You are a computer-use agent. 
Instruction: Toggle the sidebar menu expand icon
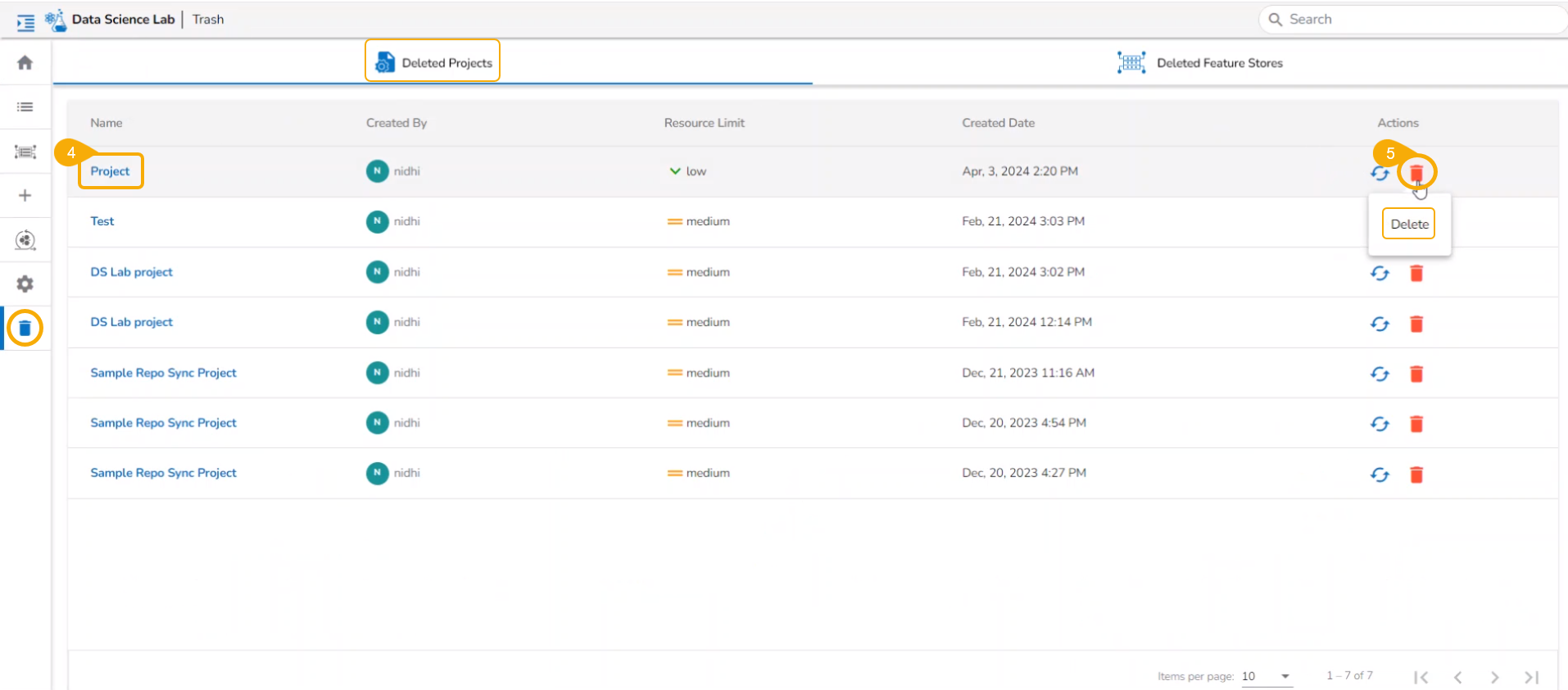pyautogui.click(x=25, y=22)
